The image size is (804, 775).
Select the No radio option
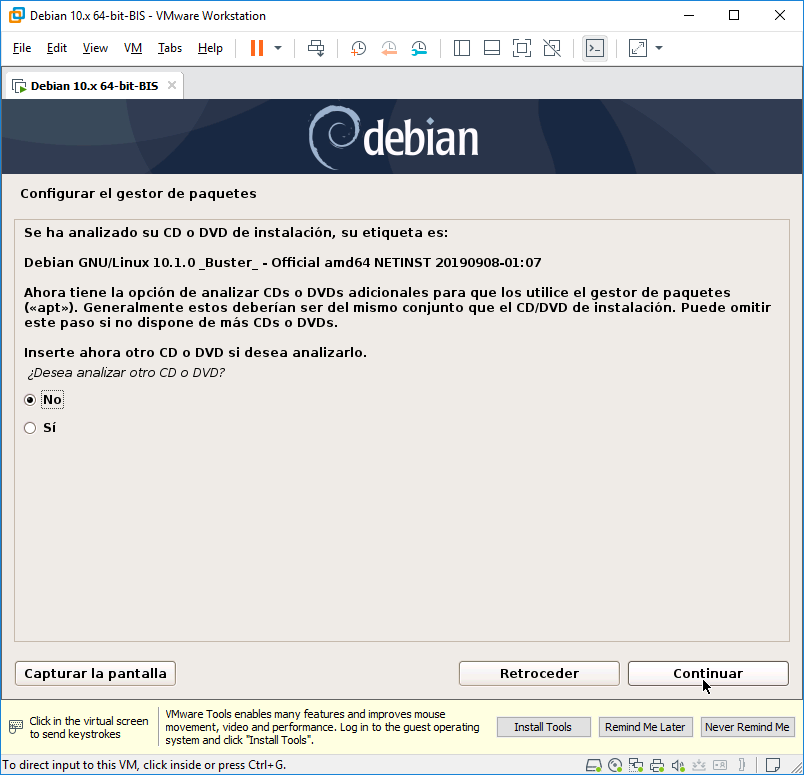(x=30, y=400)
